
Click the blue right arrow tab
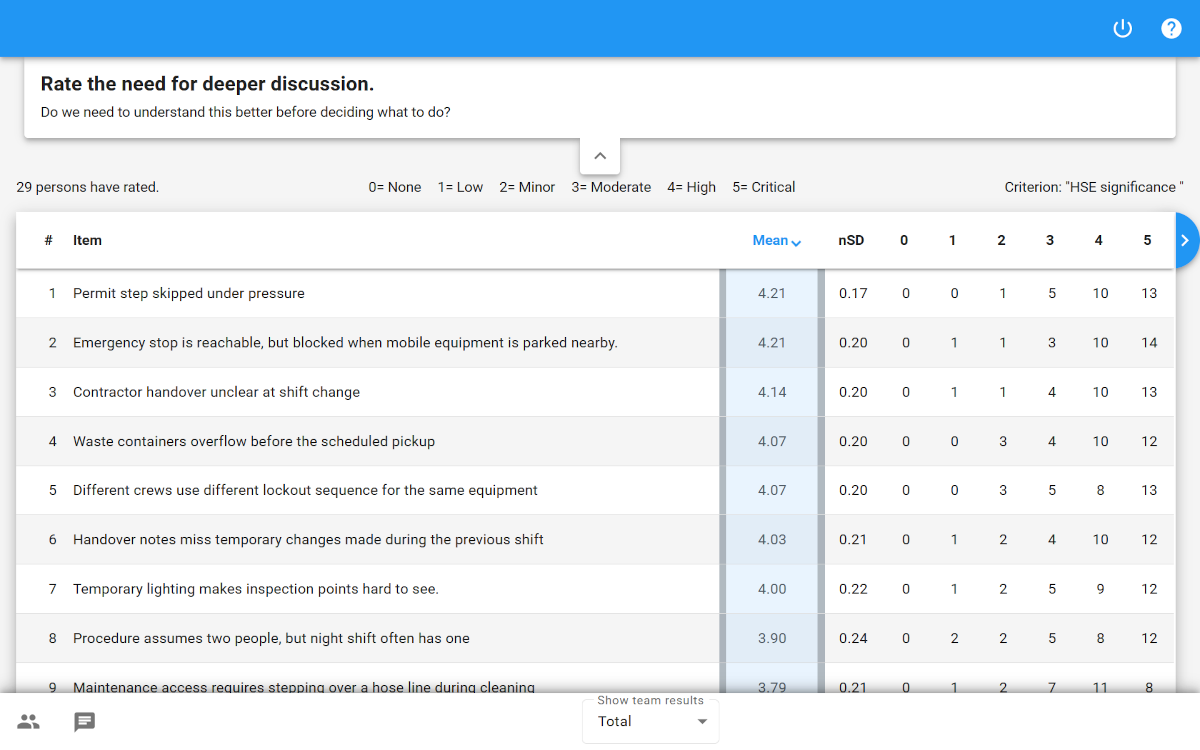[1185, 240]
